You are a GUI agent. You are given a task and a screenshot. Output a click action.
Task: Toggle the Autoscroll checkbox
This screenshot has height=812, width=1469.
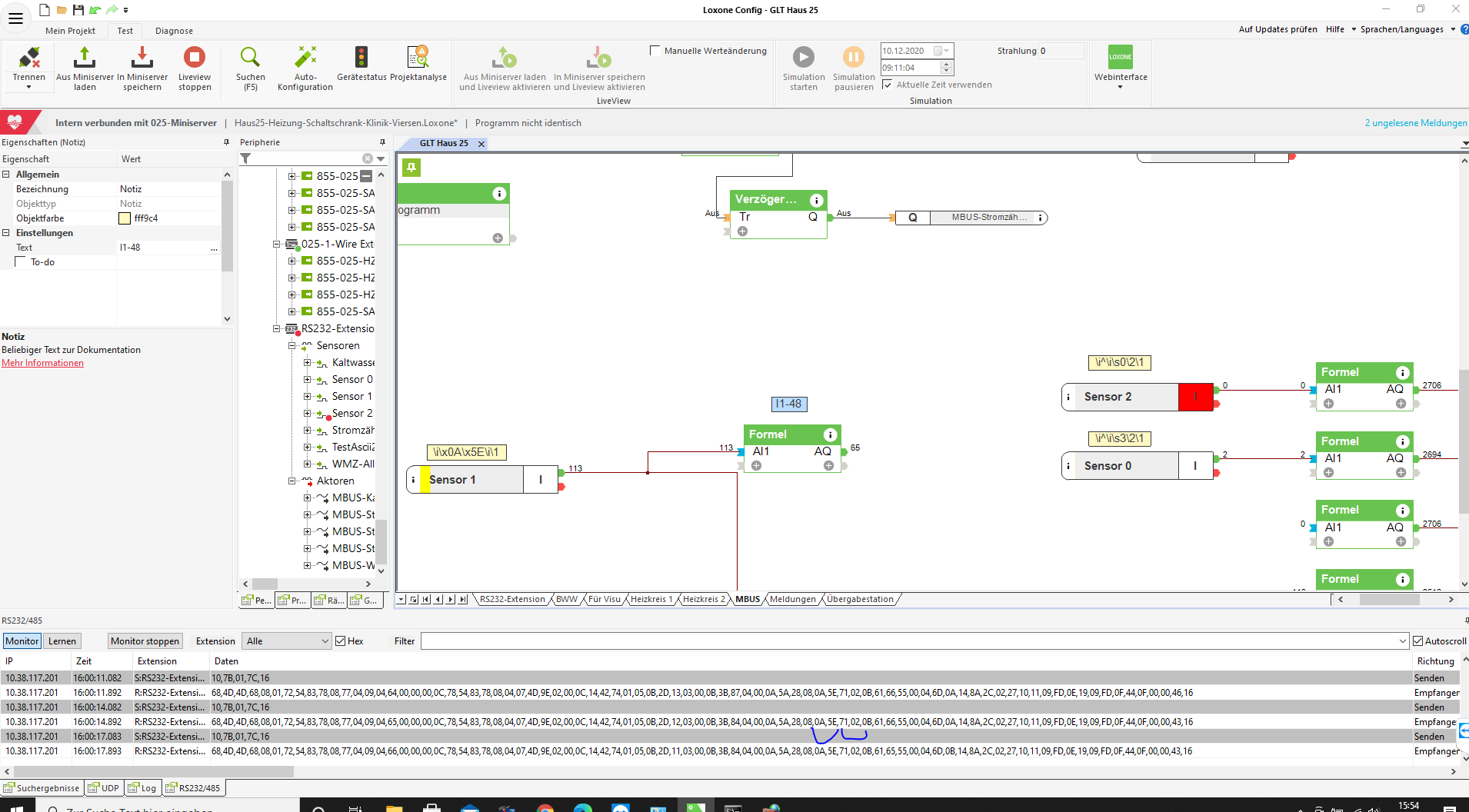click(x=1418, y=641)
